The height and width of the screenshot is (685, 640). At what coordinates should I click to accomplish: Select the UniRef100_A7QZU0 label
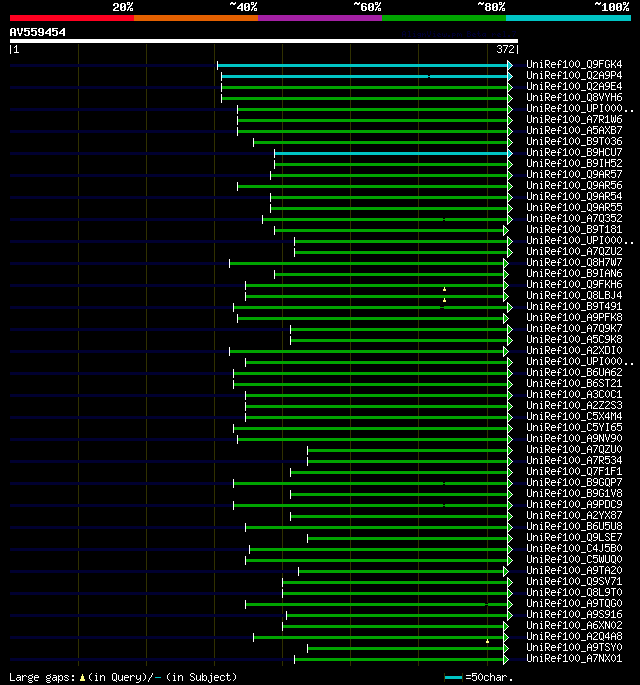click(574, 450)
